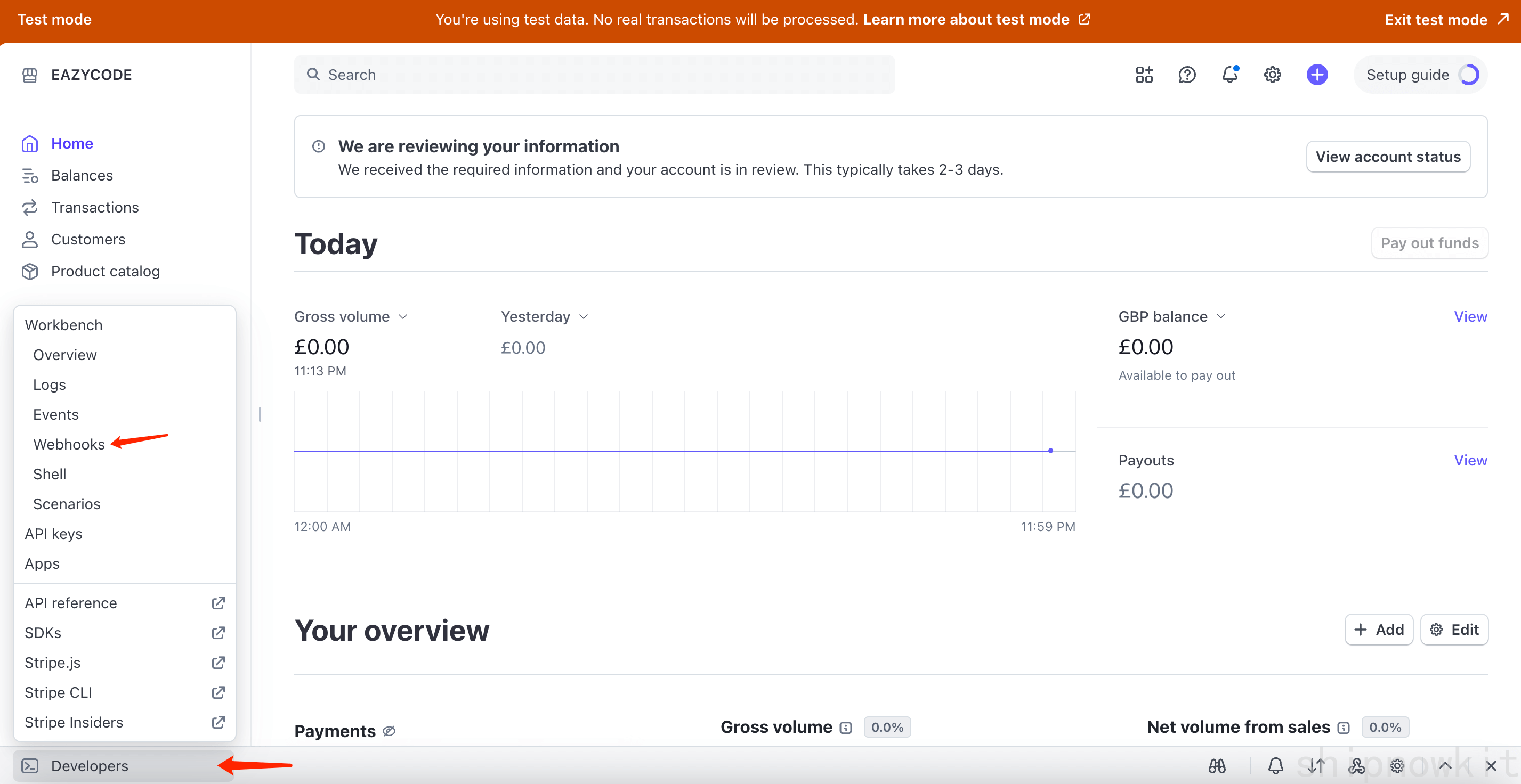
Task: Open notifications via the bell icon
Action: [x=1230, y=75]
